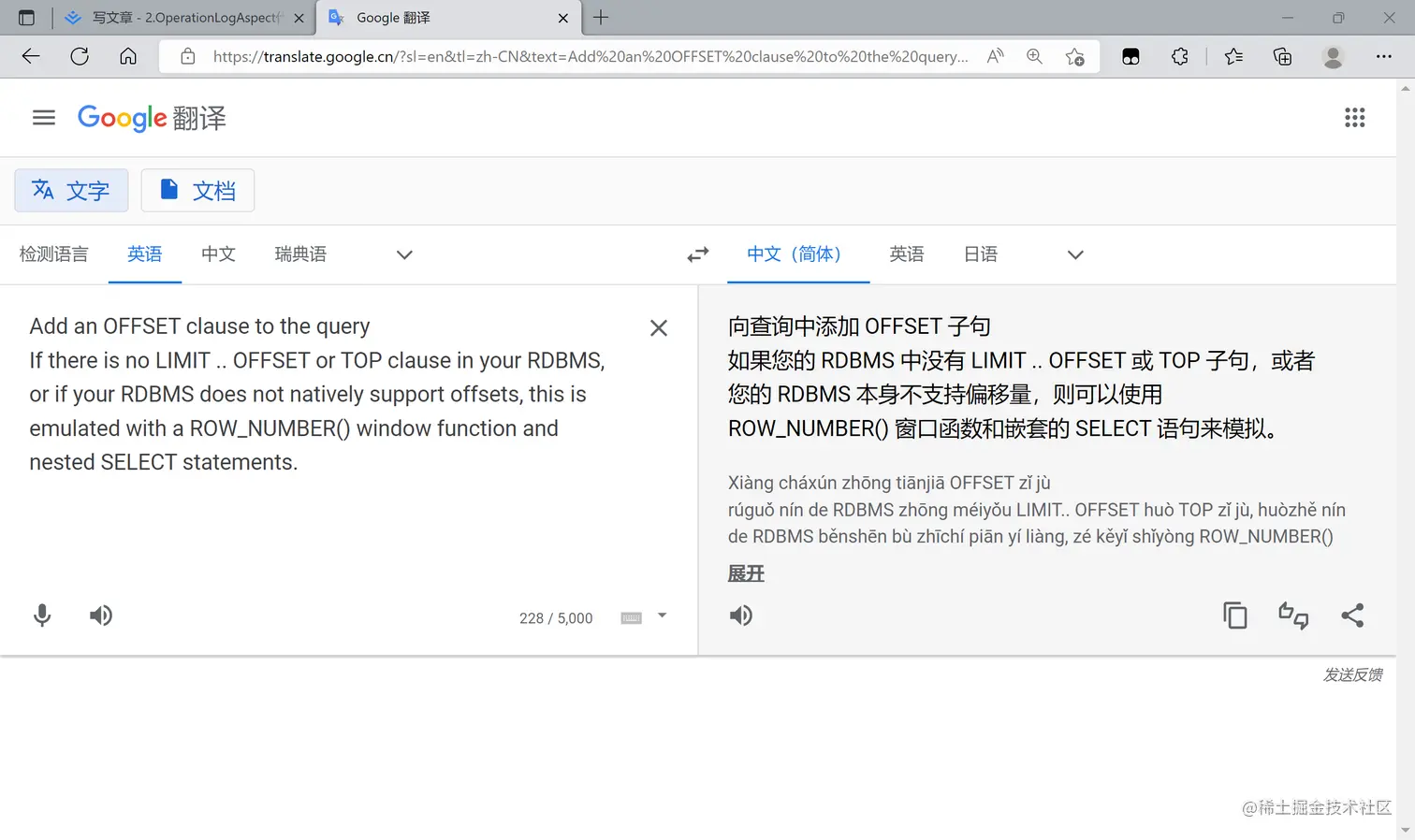Swap source and target languages

(698, 254)
